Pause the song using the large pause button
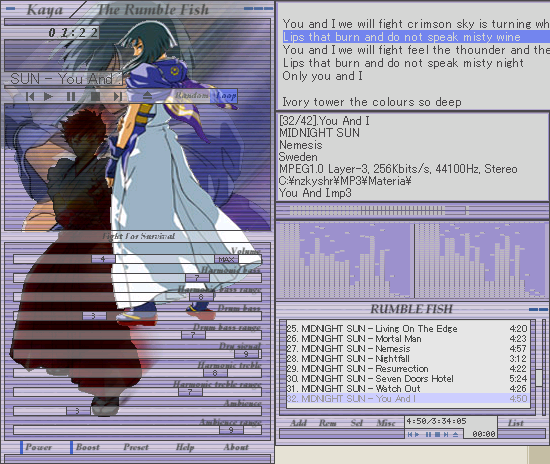Viewport: 550px width, 464px height. [x=71, y=96]
